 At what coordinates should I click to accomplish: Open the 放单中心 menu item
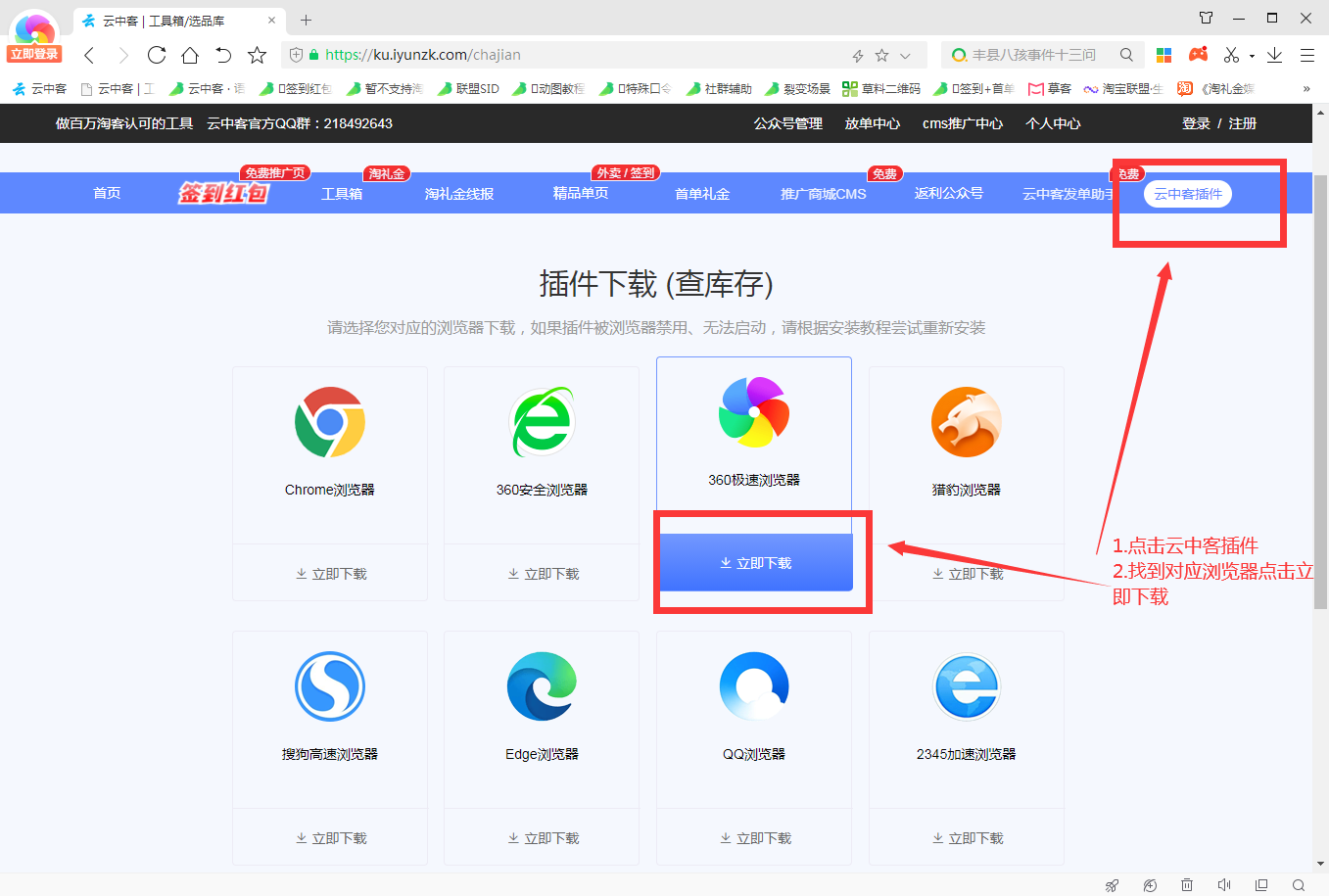point(872,123)
